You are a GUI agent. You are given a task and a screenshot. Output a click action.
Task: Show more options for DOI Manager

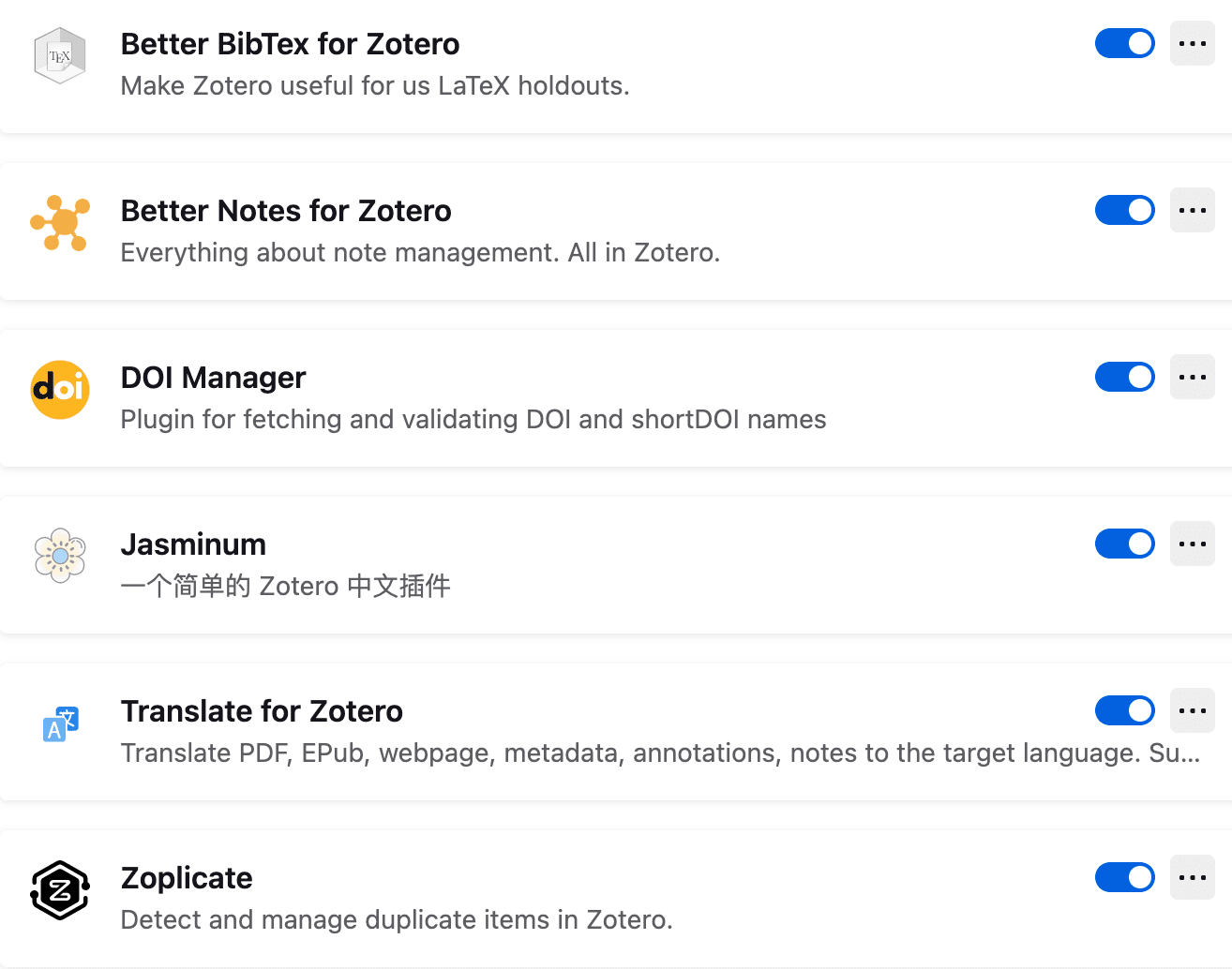click(1193, 377)
